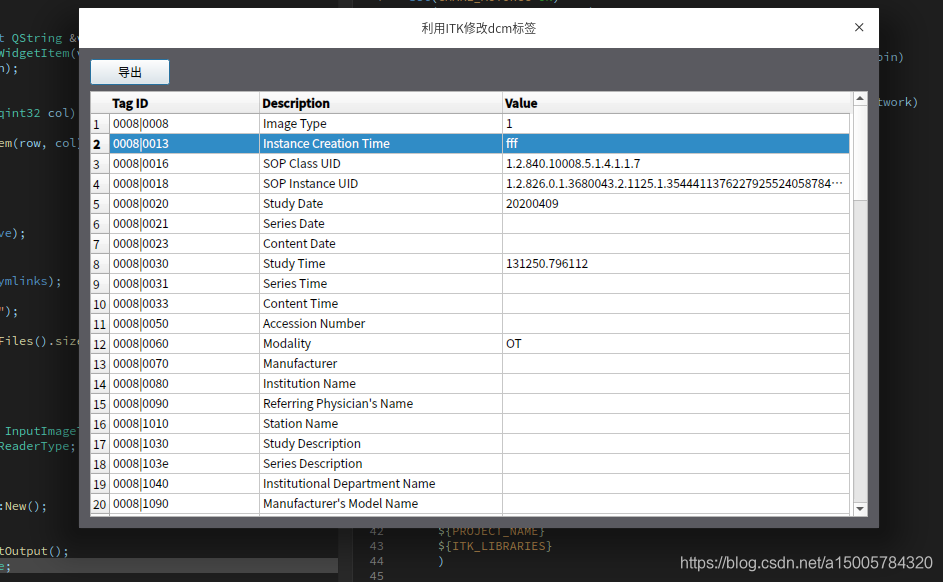Select the Instance Creation Time cell
Image resolution: width=943 pixels, height=582 pixels.
(381, 144)
